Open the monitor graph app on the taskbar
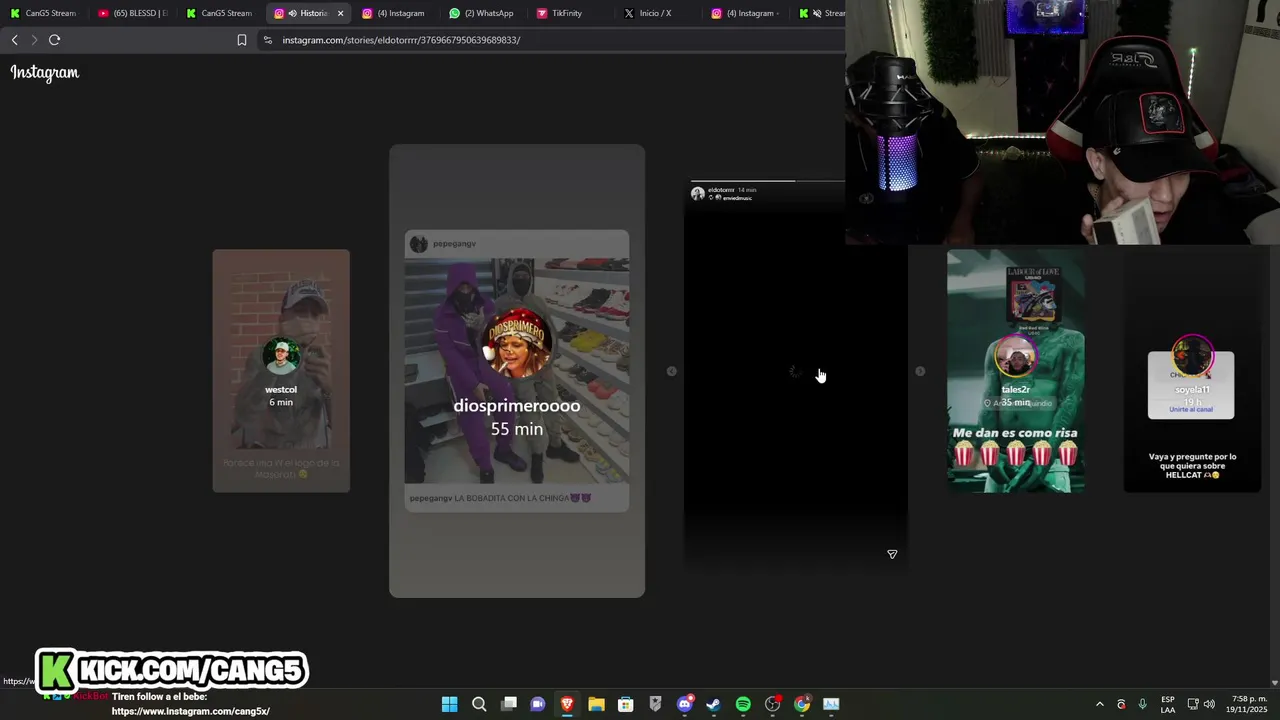Image resolution: width=1280 pixels, height=720 pixels. point(831,704)
